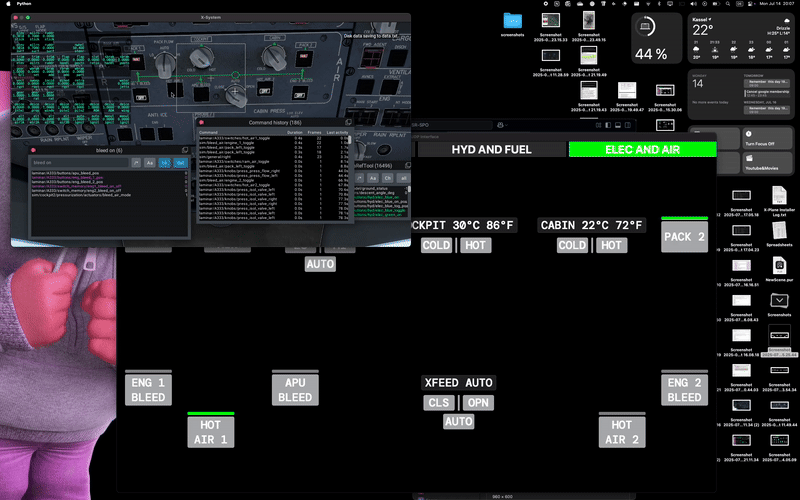
Task: Click COLD button under CKPIT temperature
Action: pos(436,245)
